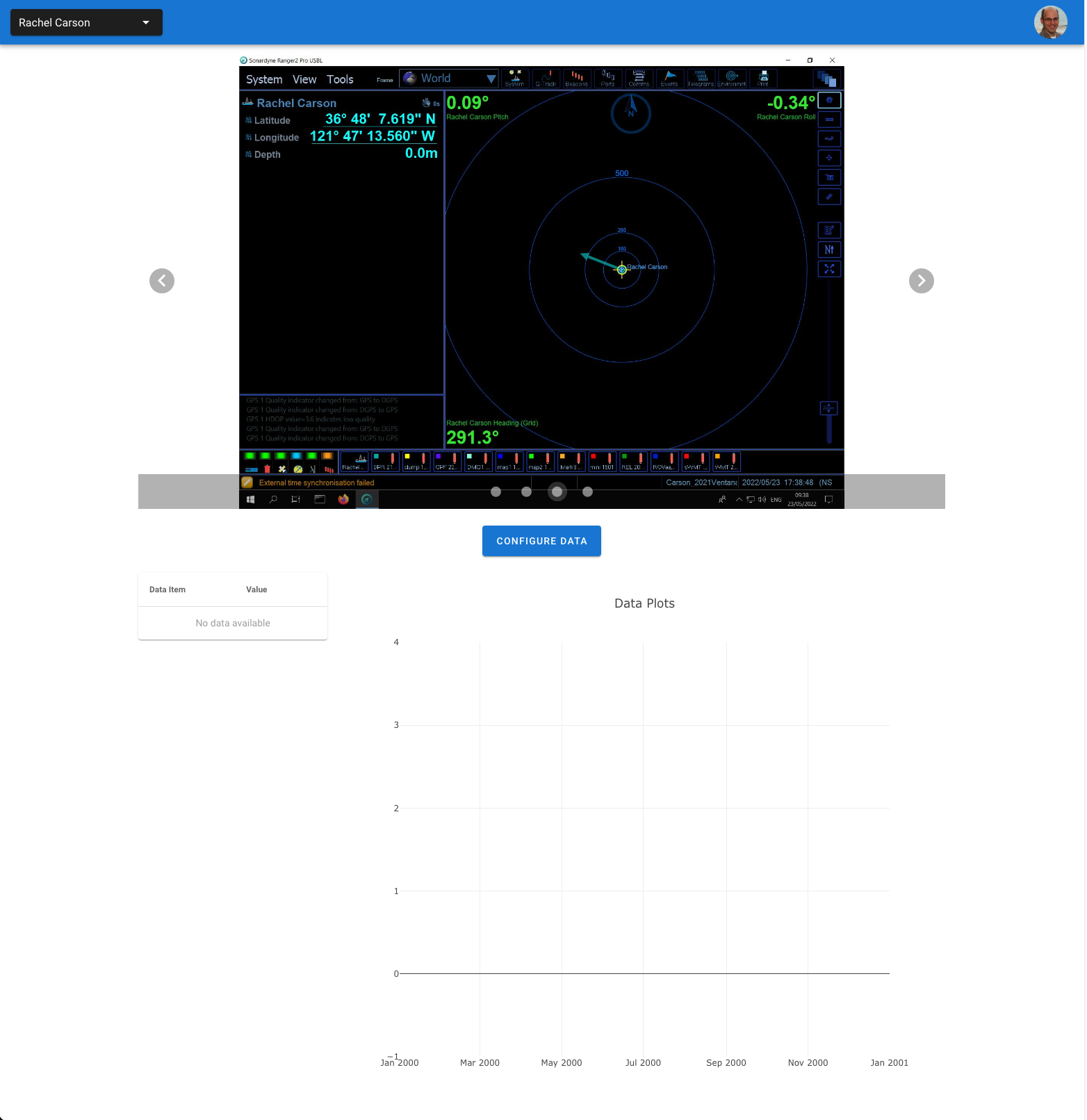The image size is (1087, 1120).
Task: Click the Rachel beacon tile in bottom bar
Action: click(x=354, y=462)
